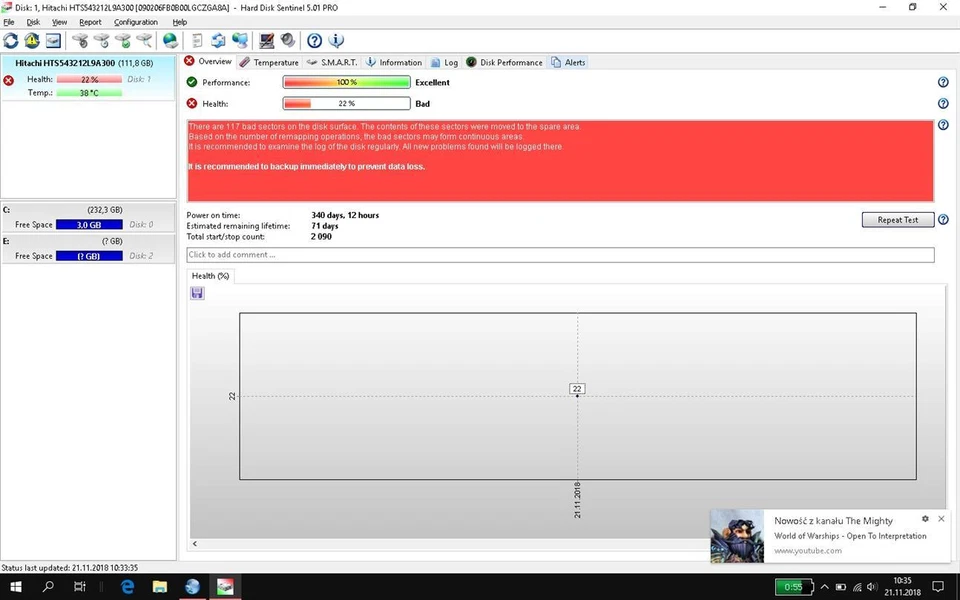Image resolution: width=960 pixels, height=600 pixels.
Task: Click 'World of Warships - Open To Interpretation' notification
Action: pos(850,536)
